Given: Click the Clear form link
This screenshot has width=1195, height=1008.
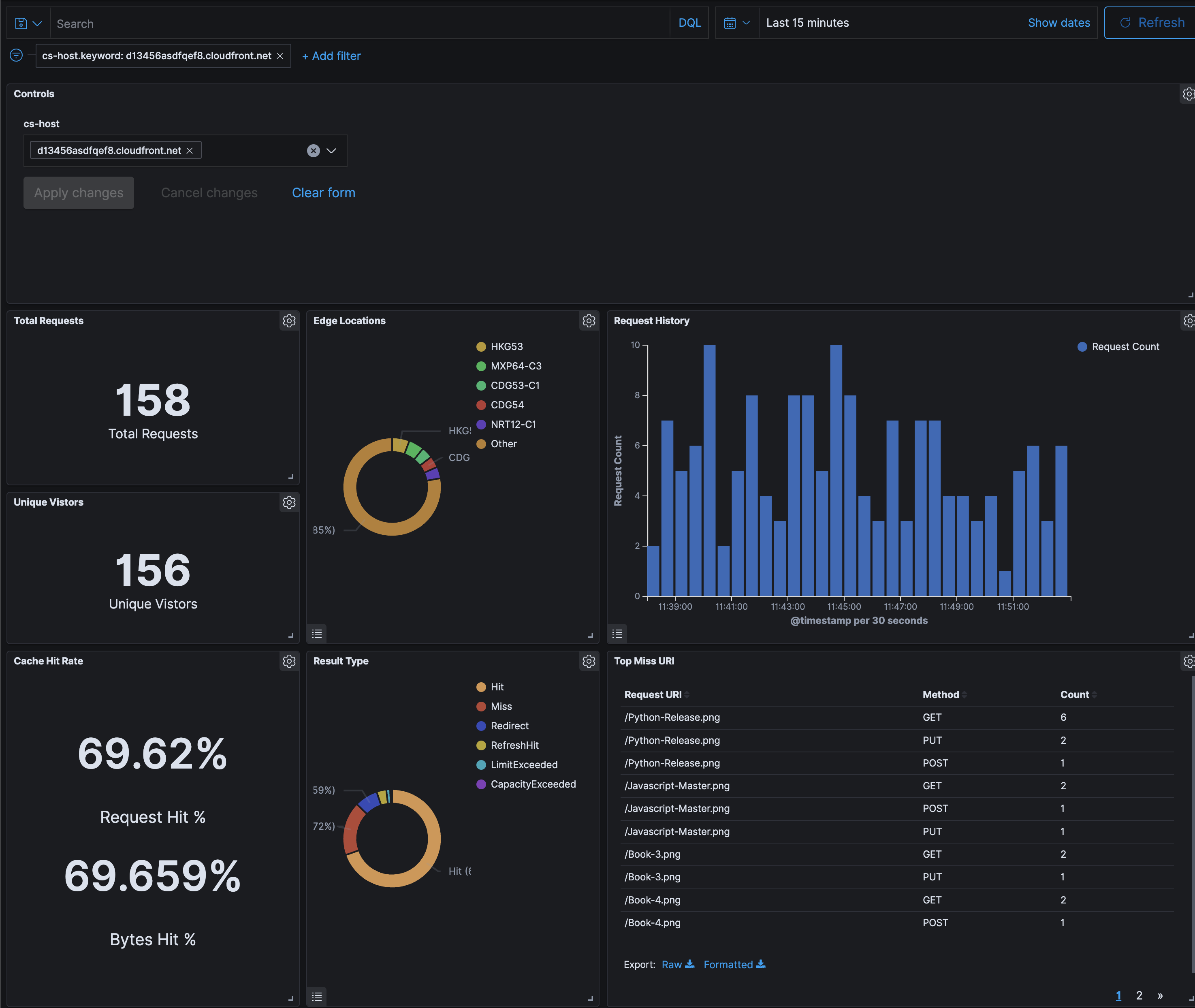Looking at the screenshot, I should (x=323, y=192).
